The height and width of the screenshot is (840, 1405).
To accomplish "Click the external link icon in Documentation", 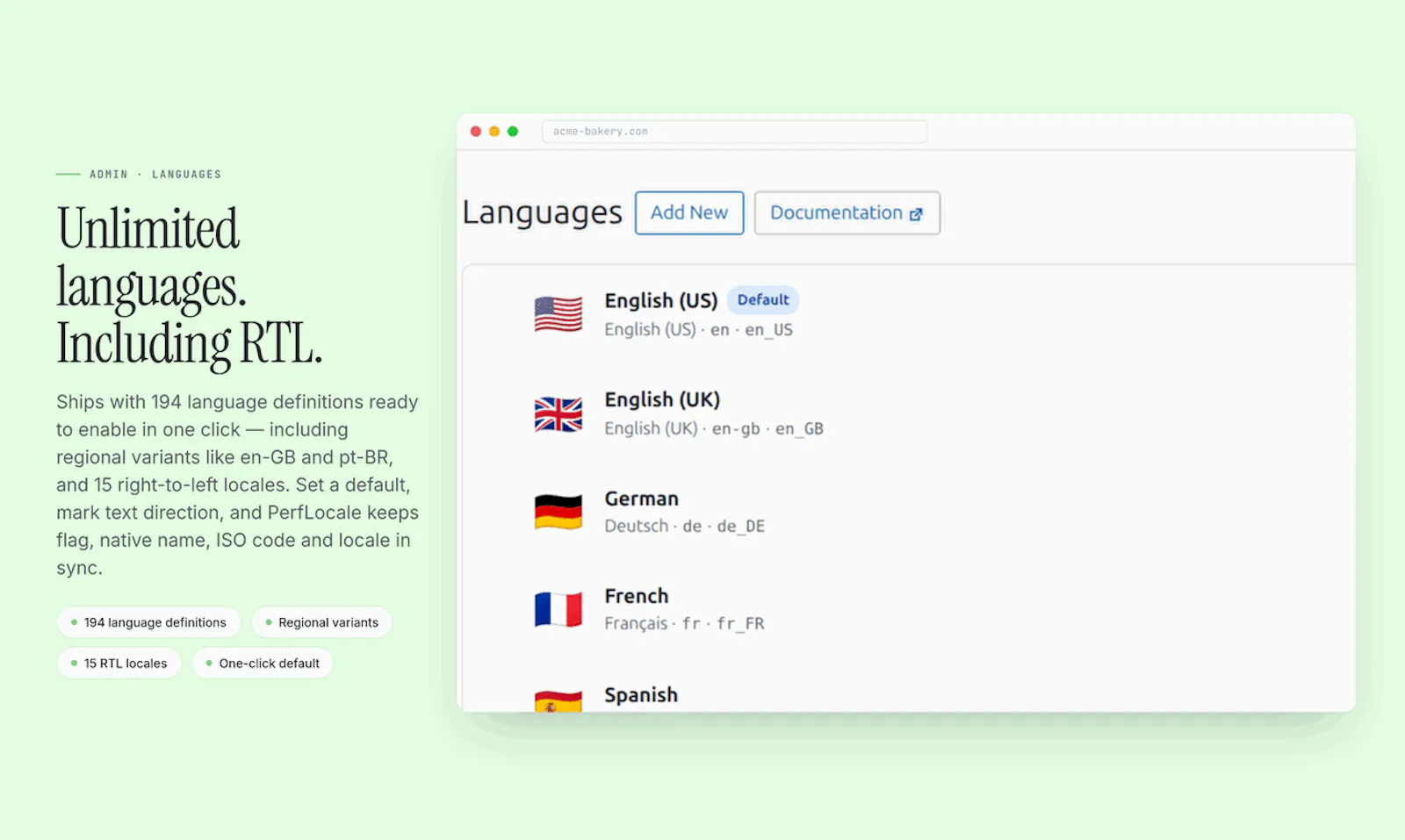I will 916,214.
